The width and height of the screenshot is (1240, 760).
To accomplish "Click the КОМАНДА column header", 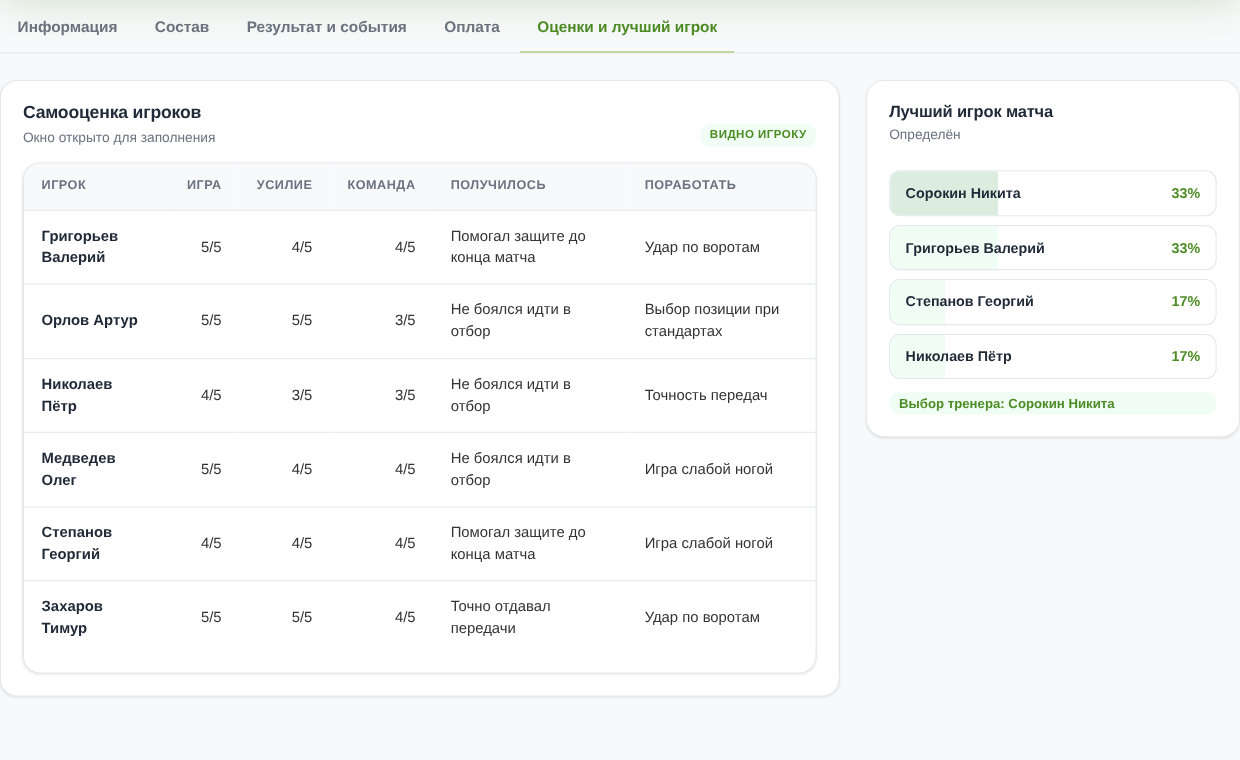I will [x=381, y=185].
